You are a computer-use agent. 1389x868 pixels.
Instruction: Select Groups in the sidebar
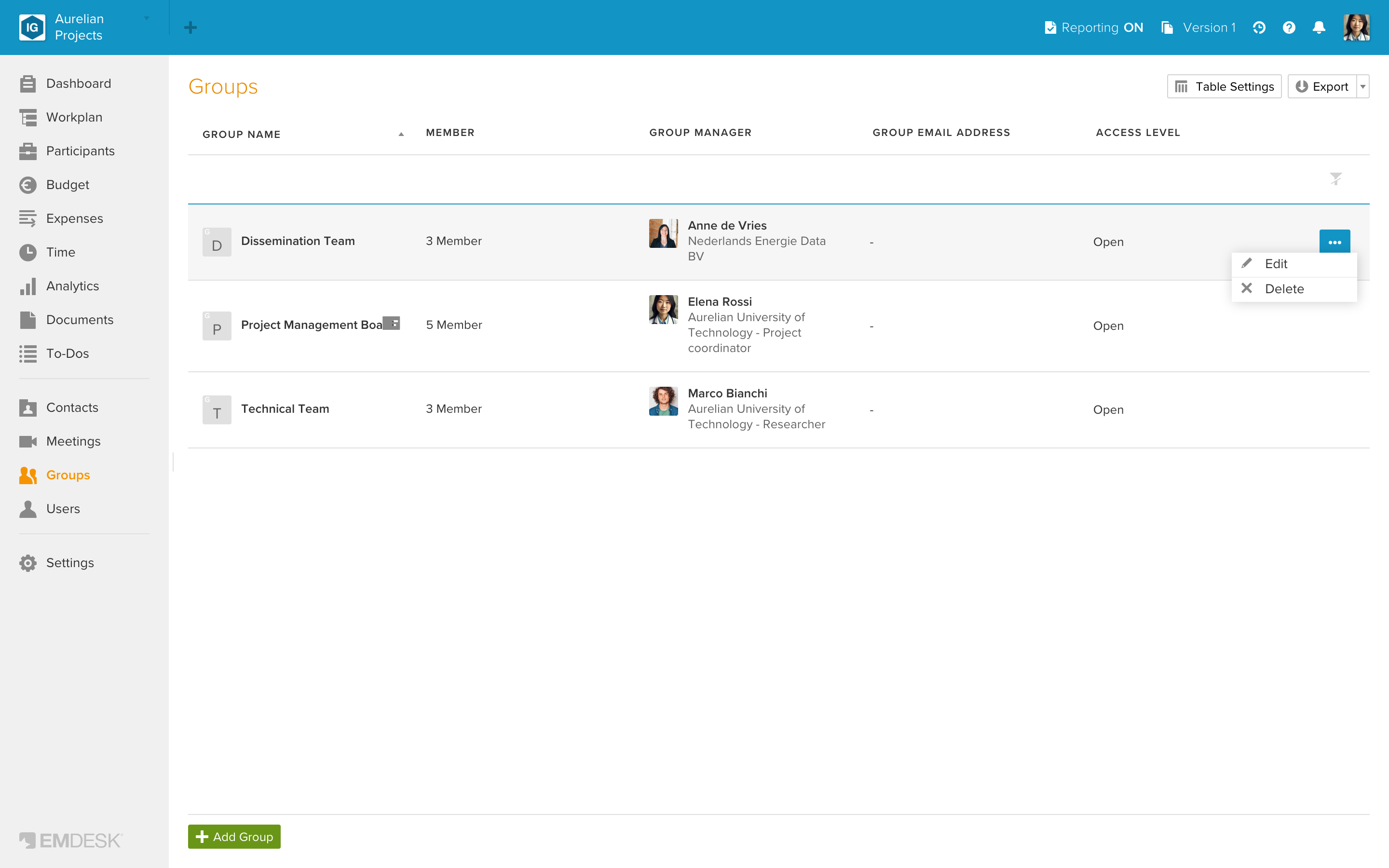pos(55,475)
